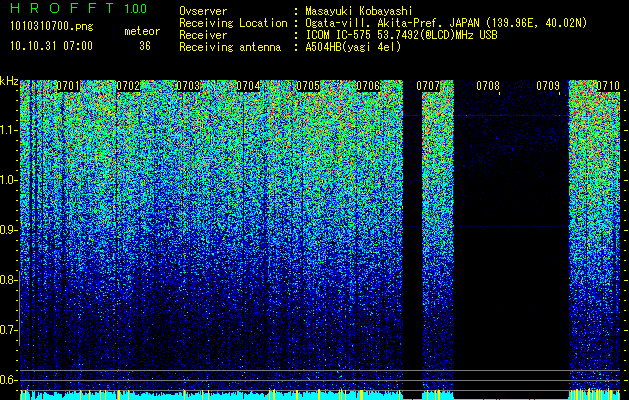The width and height of the screenshot is (629, 400).
Task: Click the 0.7 frequency axis label
Action: click(x=8, y=330)
